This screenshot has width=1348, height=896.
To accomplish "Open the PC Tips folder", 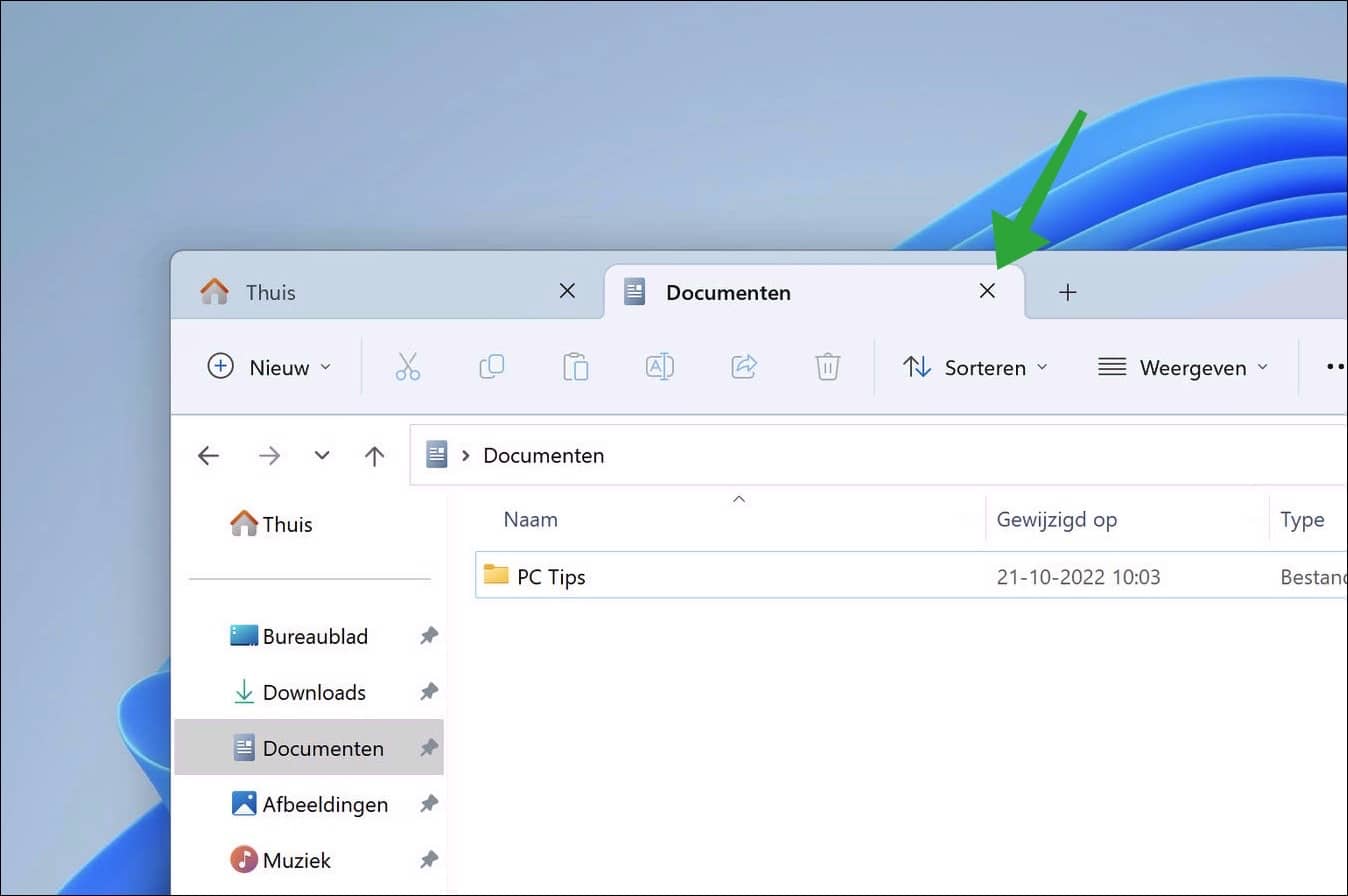I will pyautogui.click(x=551, y=576).
